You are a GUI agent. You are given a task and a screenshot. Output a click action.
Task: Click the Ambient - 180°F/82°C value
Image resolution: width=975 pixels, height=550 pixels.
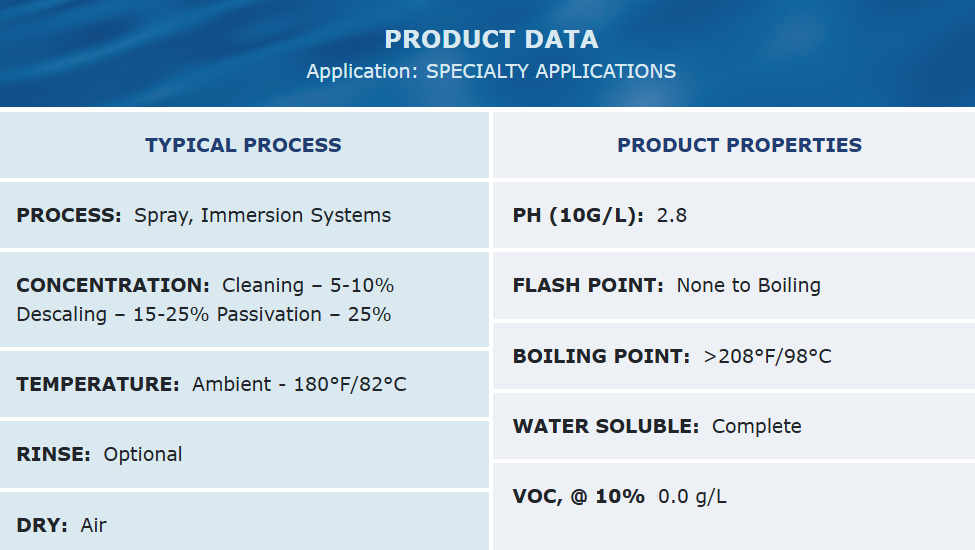(x=299, y=384)
